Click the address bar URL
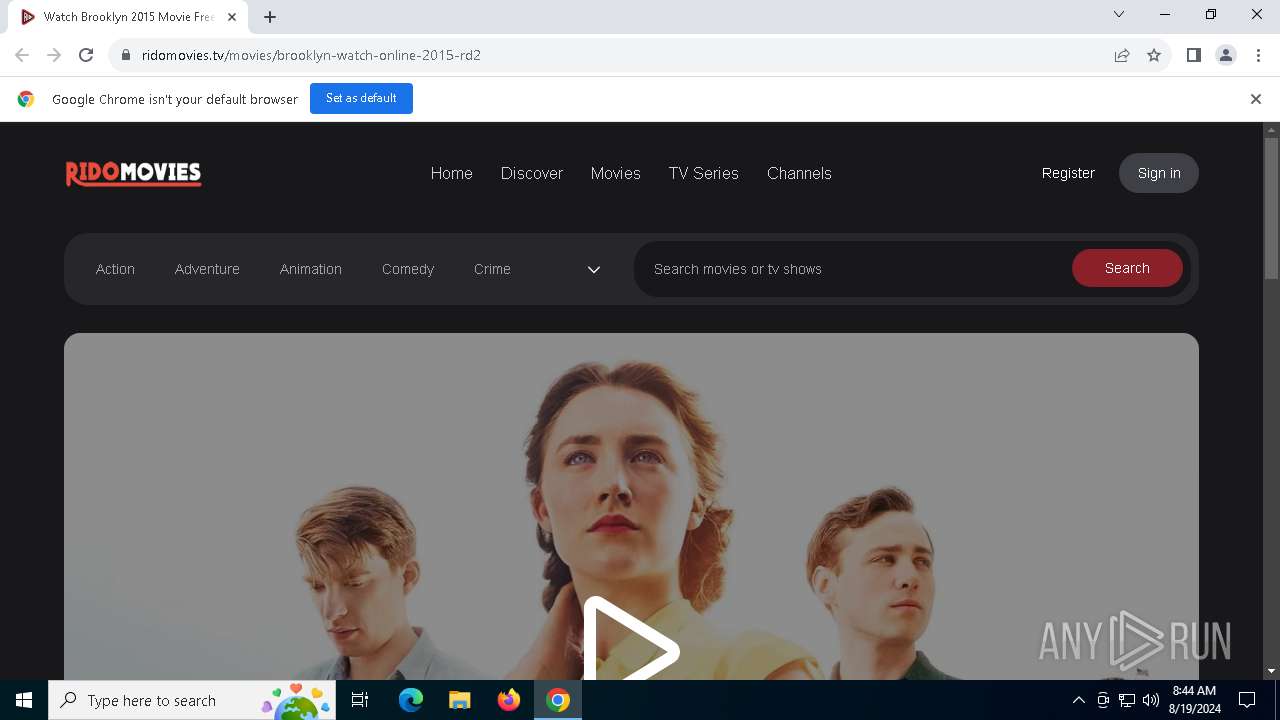This screenshot has width=1280, height=720. click(x=311, y=55)
